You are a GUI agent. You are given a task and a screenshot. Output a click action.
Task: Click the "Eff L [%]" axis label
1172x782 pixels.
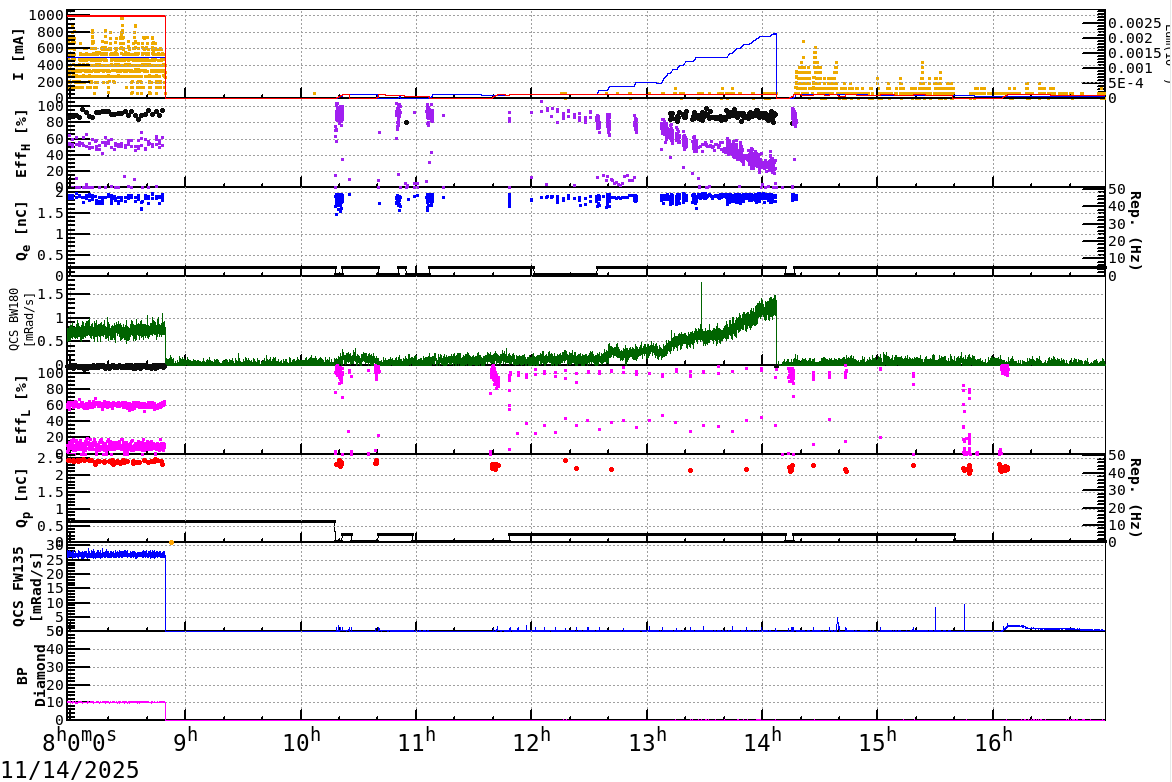tap(22, 410)
